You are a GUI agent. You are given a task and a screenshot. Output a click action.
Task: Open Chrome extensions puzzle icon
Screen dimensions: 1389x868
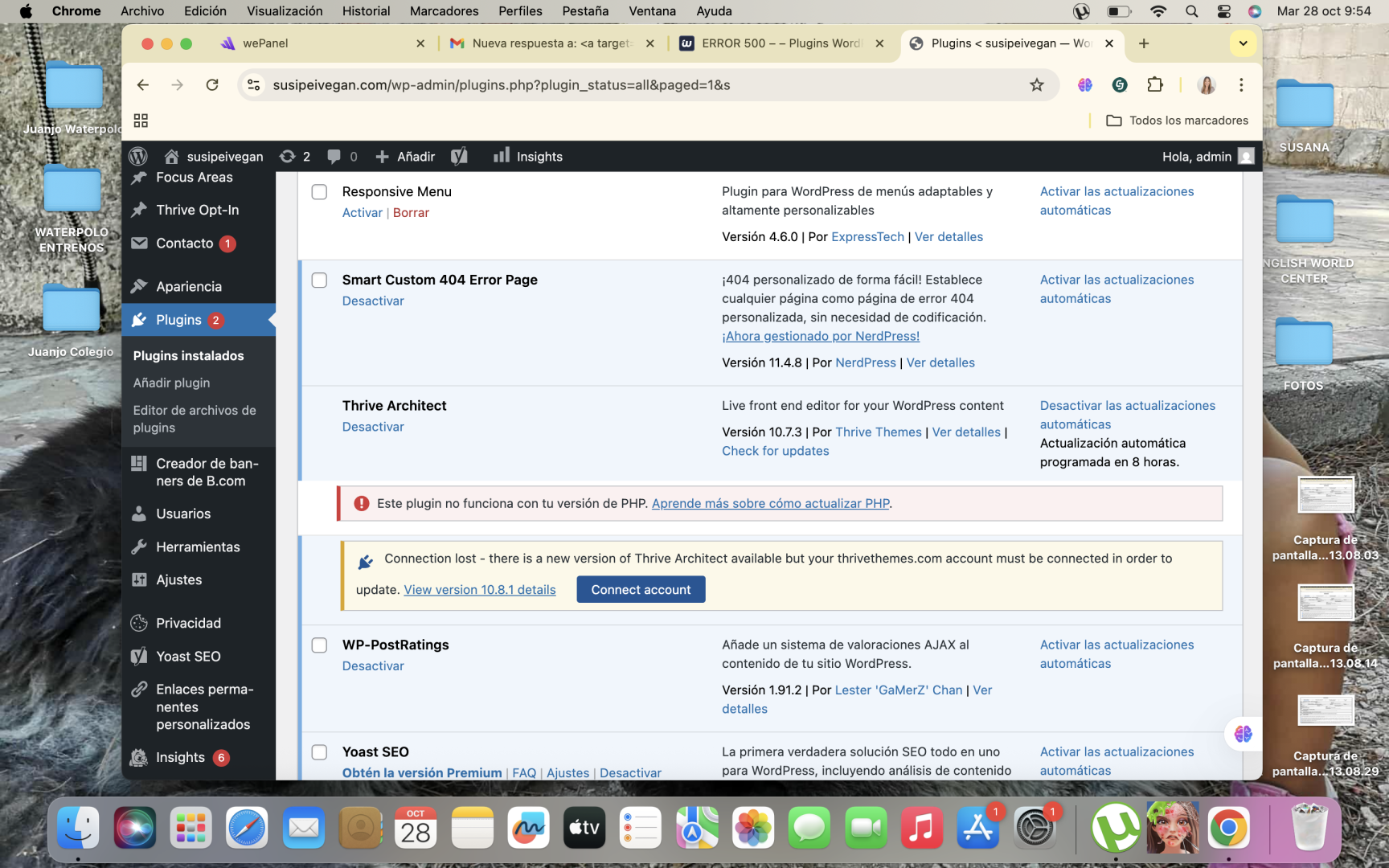(x=1155, y=85)
